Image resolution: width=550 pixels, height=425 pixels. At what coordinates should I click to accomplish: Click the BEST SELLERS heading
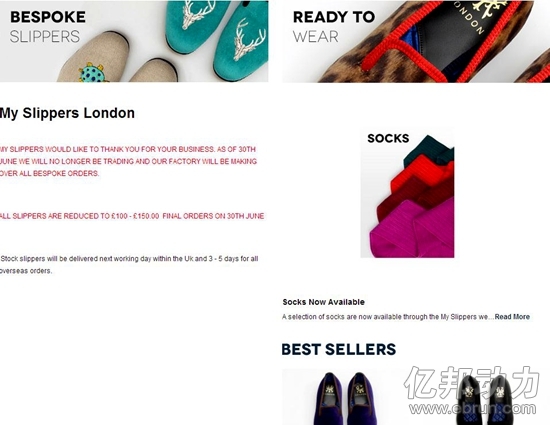pyautogui.click(x=338, y=350)
